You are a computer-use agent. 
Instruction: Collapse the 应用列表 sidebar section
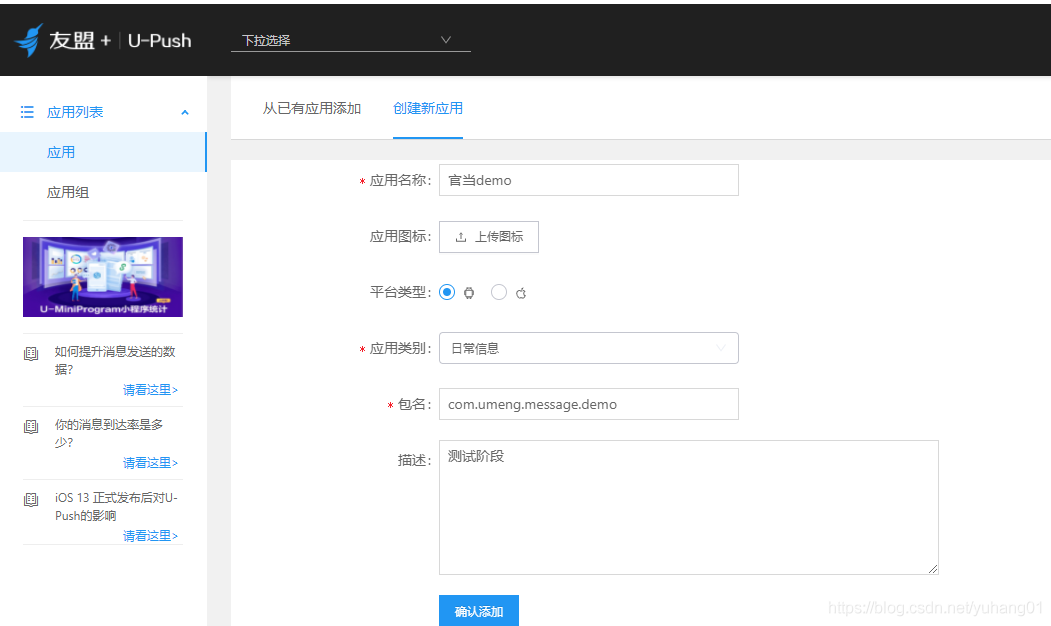click(185, 113)
